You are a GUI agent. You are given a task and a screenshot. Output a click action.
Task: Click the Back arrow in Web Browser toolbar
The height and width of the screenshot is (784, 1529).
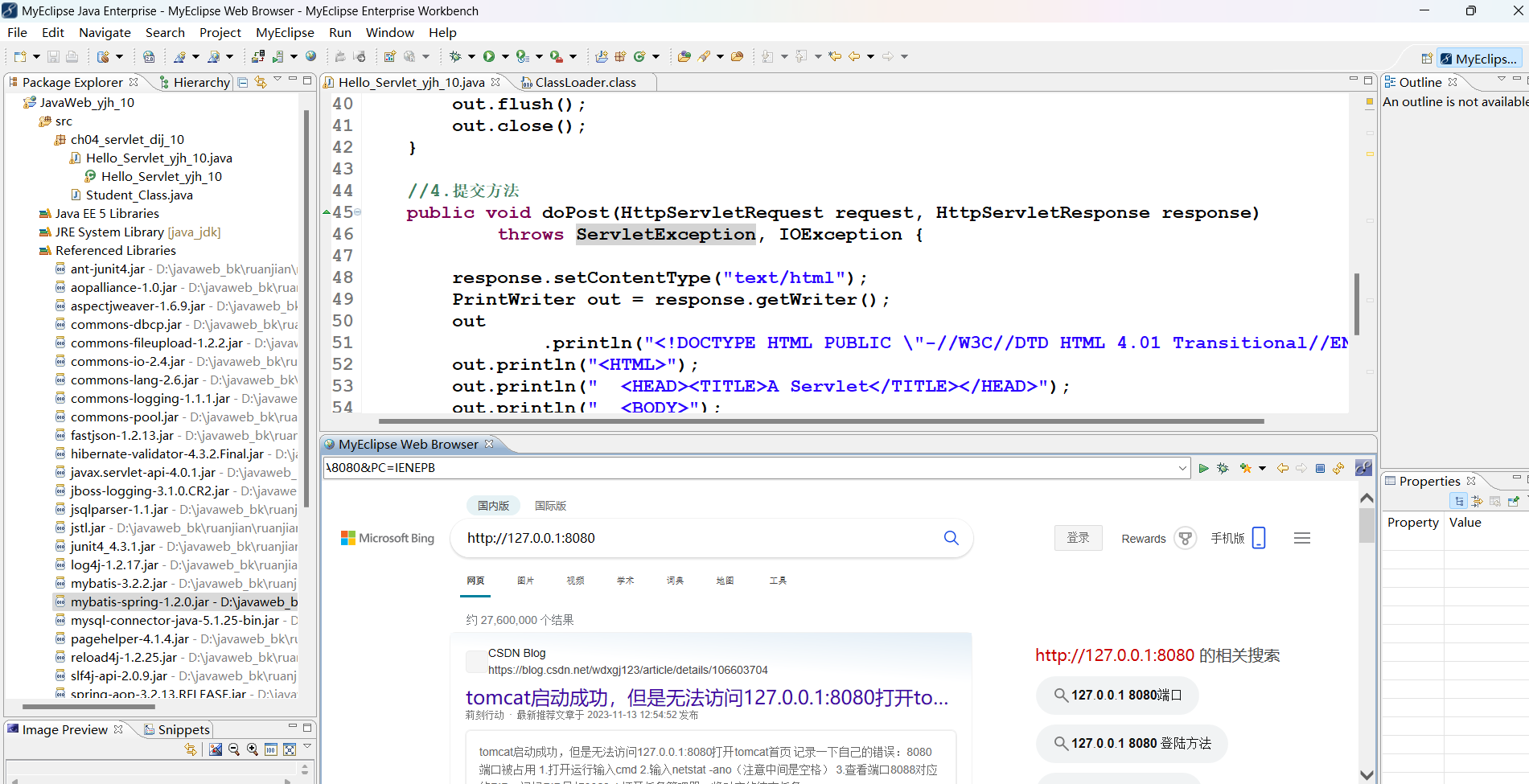1282,468
